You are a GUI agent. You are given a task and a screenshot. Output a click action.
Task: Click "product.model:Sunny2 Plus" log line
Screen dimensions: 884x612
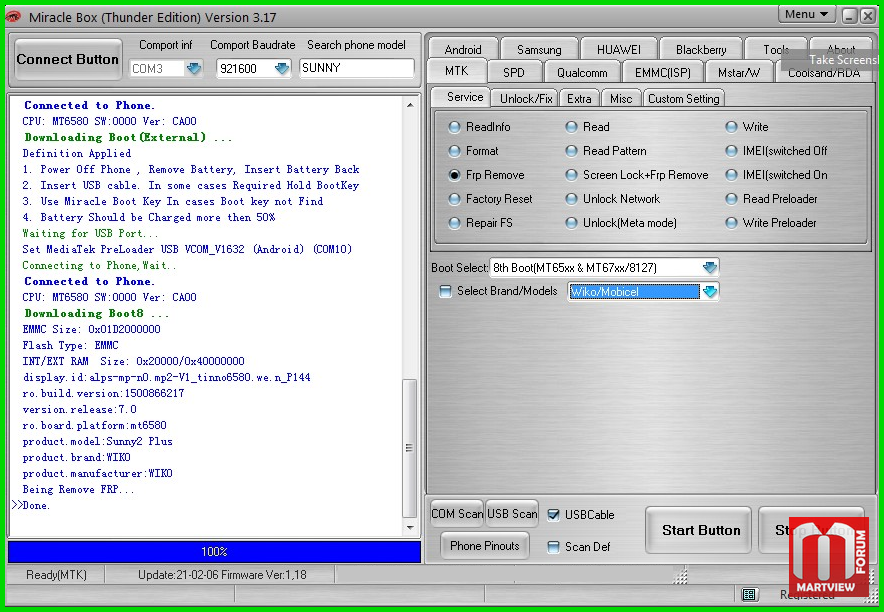[x=98, y=441]
